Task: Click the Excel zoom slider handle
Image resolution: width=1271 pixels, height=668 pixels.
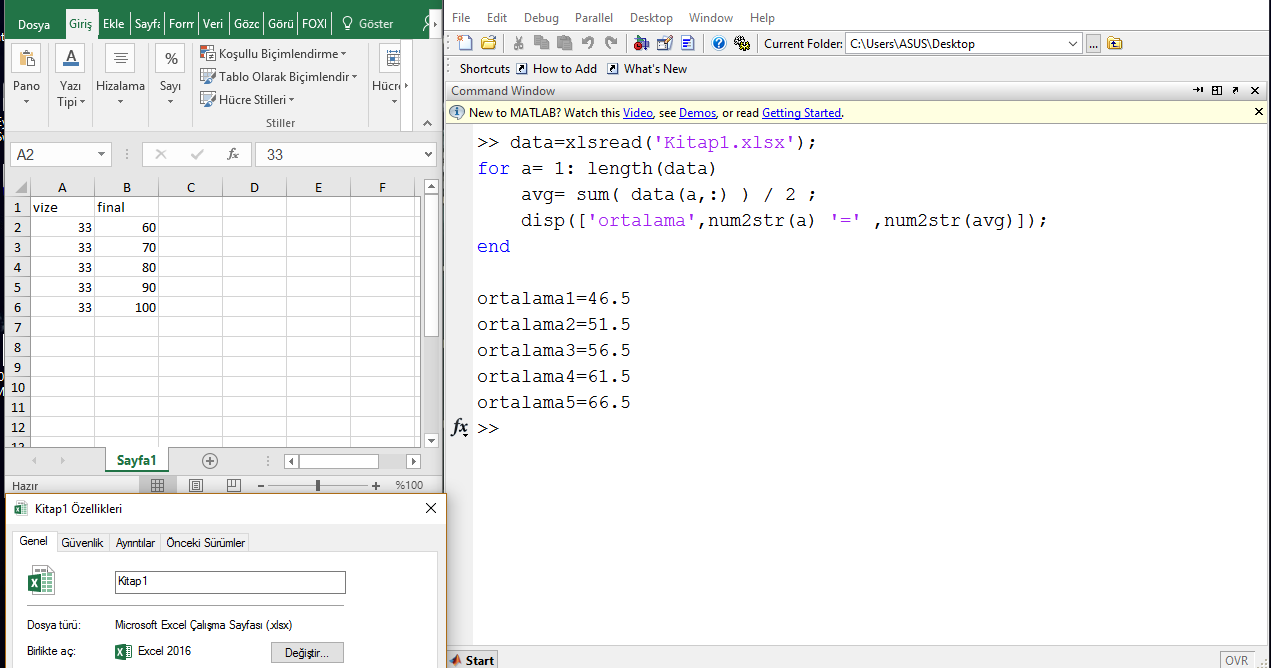Action: click(x=318, y=485)
